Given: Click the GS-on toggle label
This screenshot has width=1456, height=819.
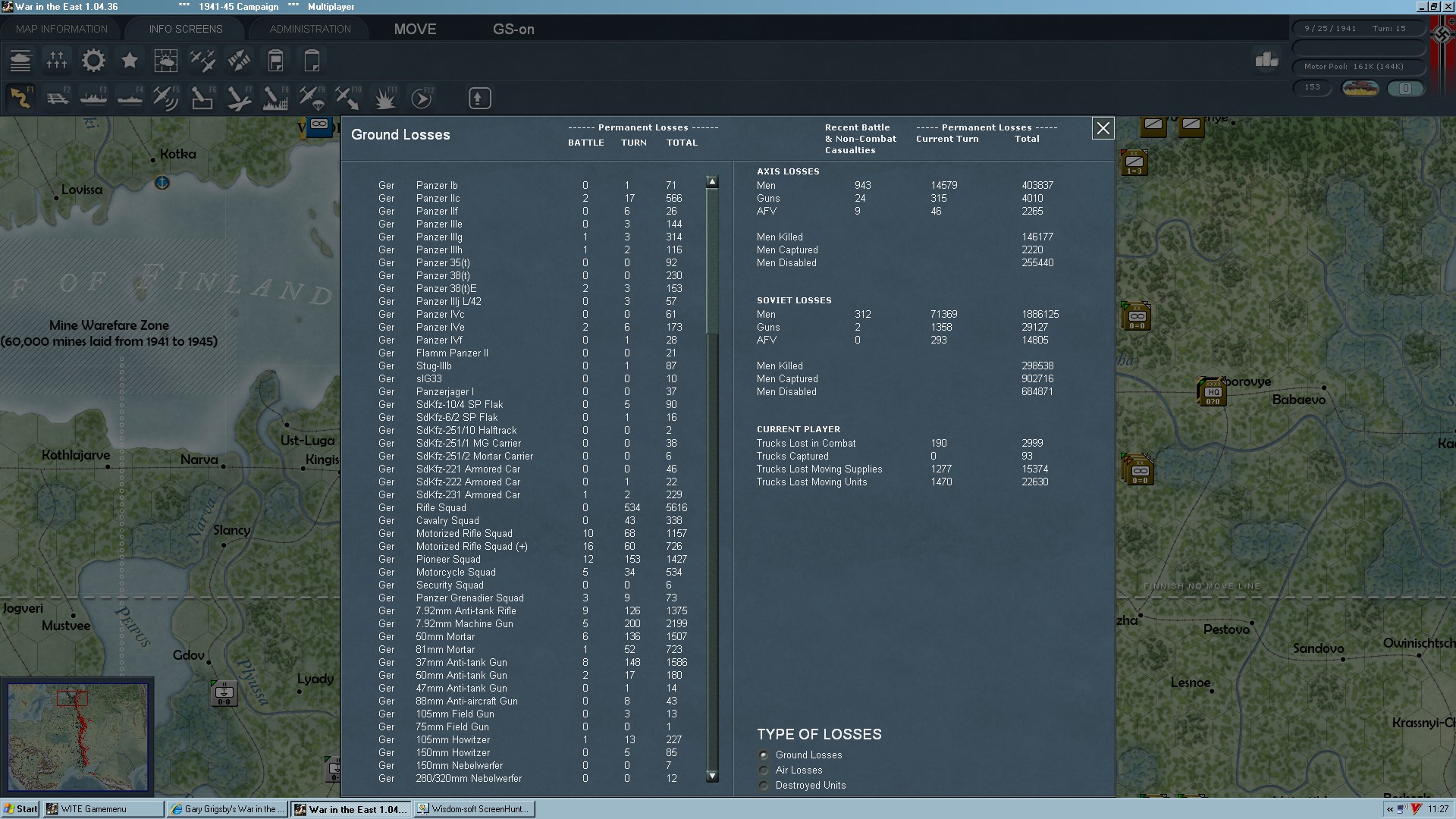Looking at the screenshot, I should click(x=513, y=30).
